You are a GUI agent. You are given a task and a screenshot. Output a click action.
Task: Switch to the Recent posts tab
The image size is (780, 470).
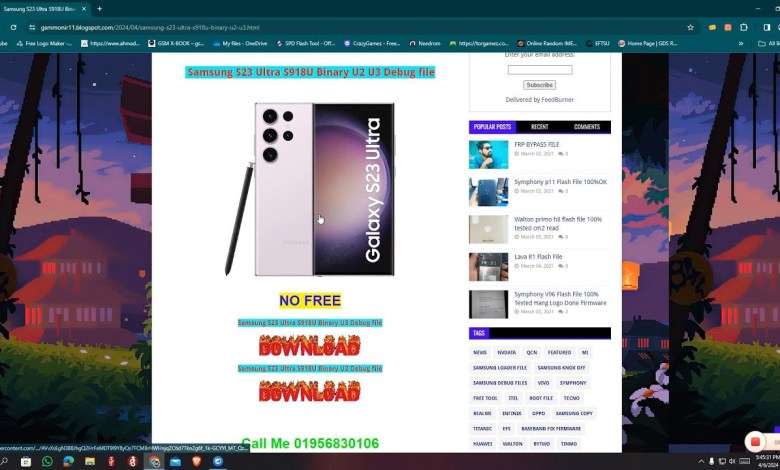tap(539, 127)
